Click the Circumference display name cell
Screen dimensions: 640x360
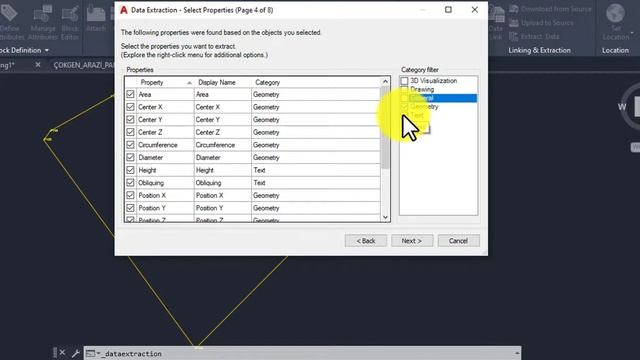click(x=223, y=145)
